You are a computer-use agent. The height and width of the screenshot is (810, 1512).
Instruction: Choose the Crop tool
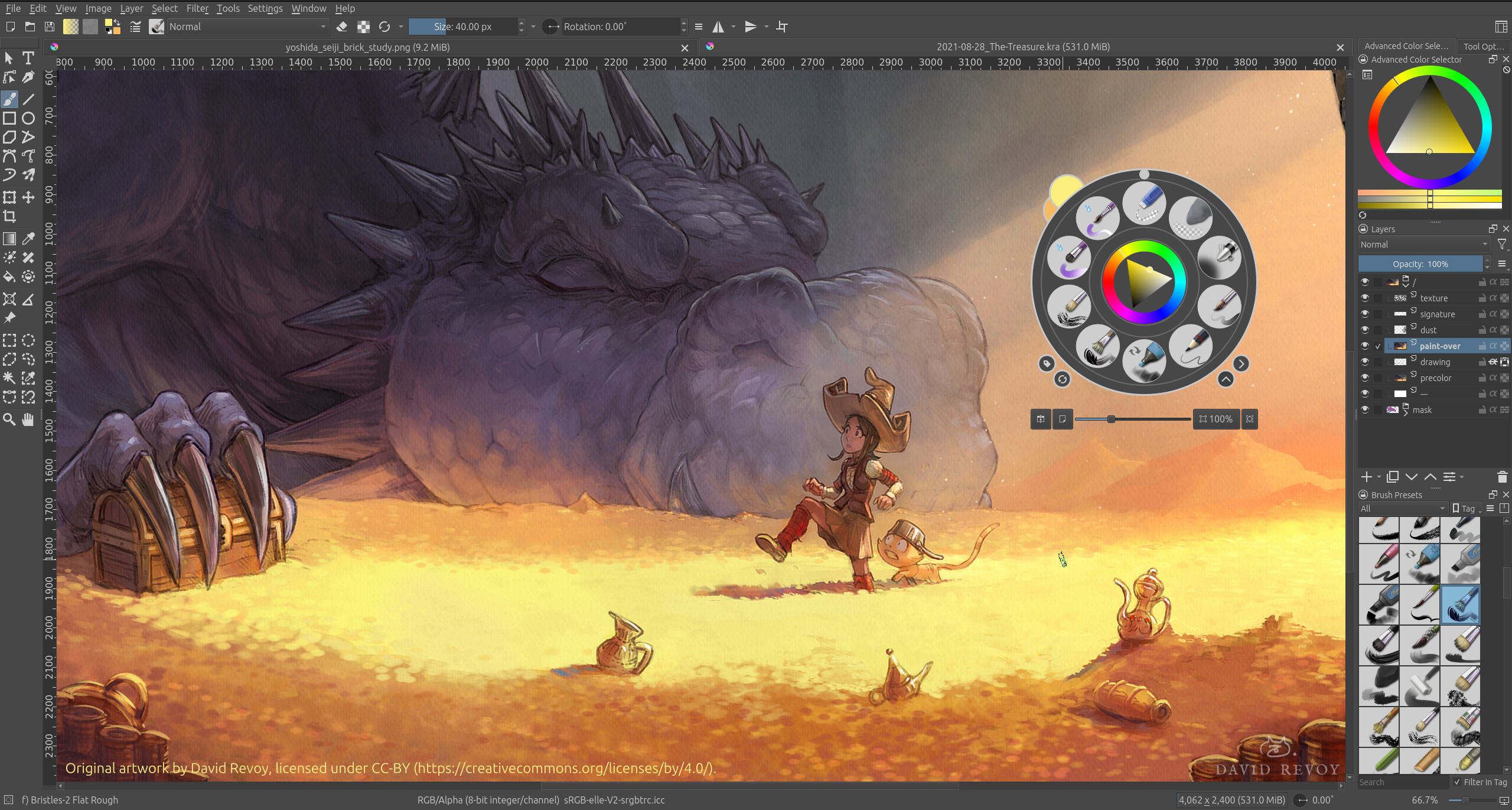click(9, 216)
